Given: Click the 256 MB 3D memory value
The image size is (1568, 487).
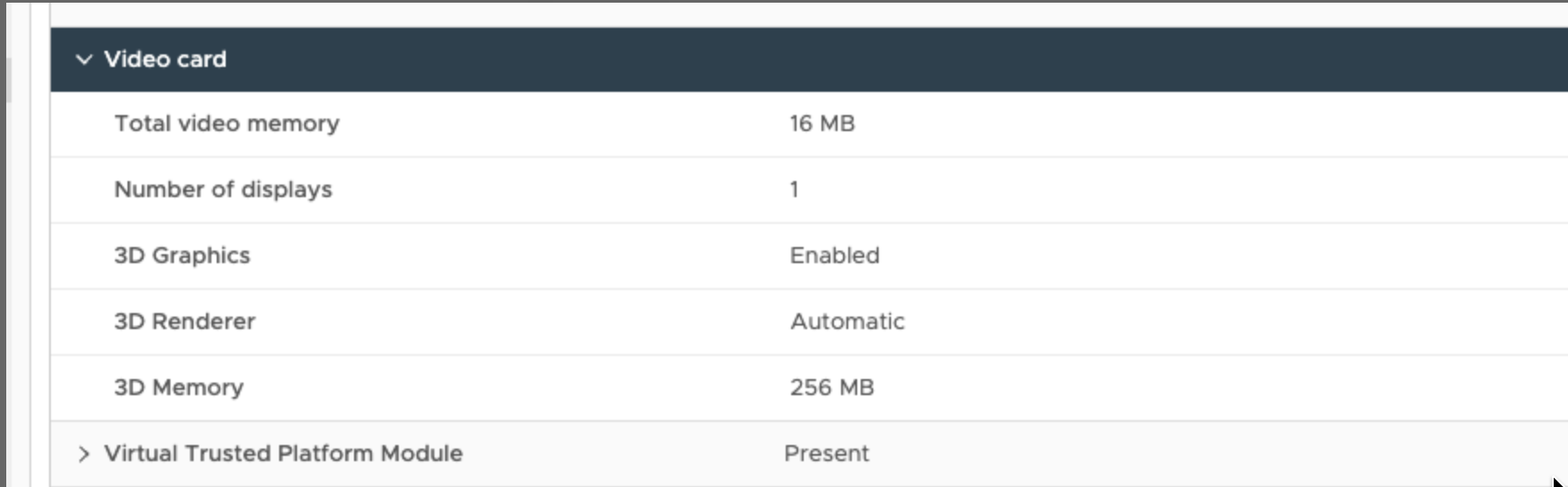Looking at the screenshot, I should pyautogui.click(x=831, y=388).
